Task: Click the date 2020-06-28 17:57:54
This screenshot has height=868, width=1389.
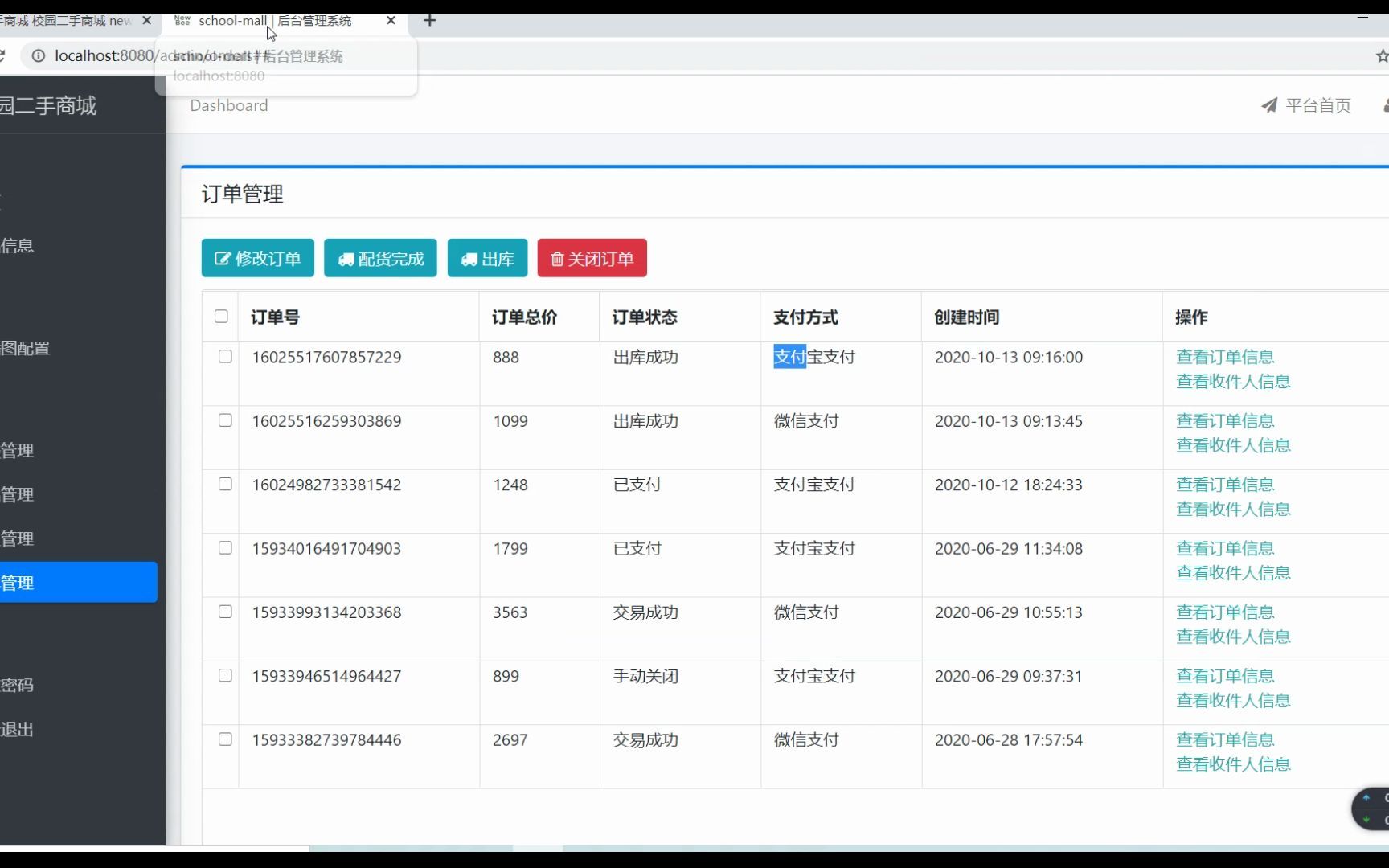Action: pyautogui.click(x=1009, y=739)
